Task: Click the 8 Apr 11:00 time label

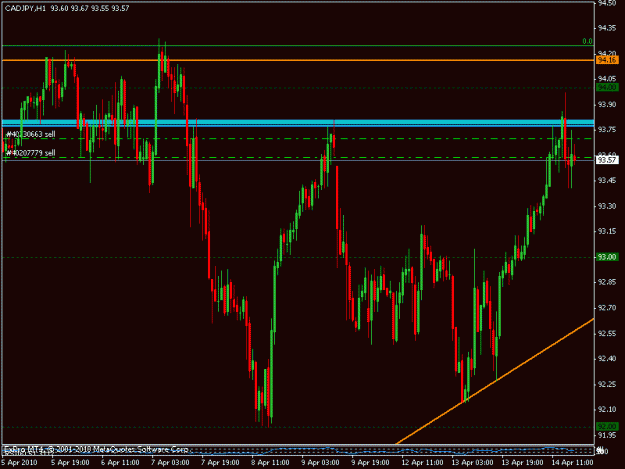Action: 270,463
